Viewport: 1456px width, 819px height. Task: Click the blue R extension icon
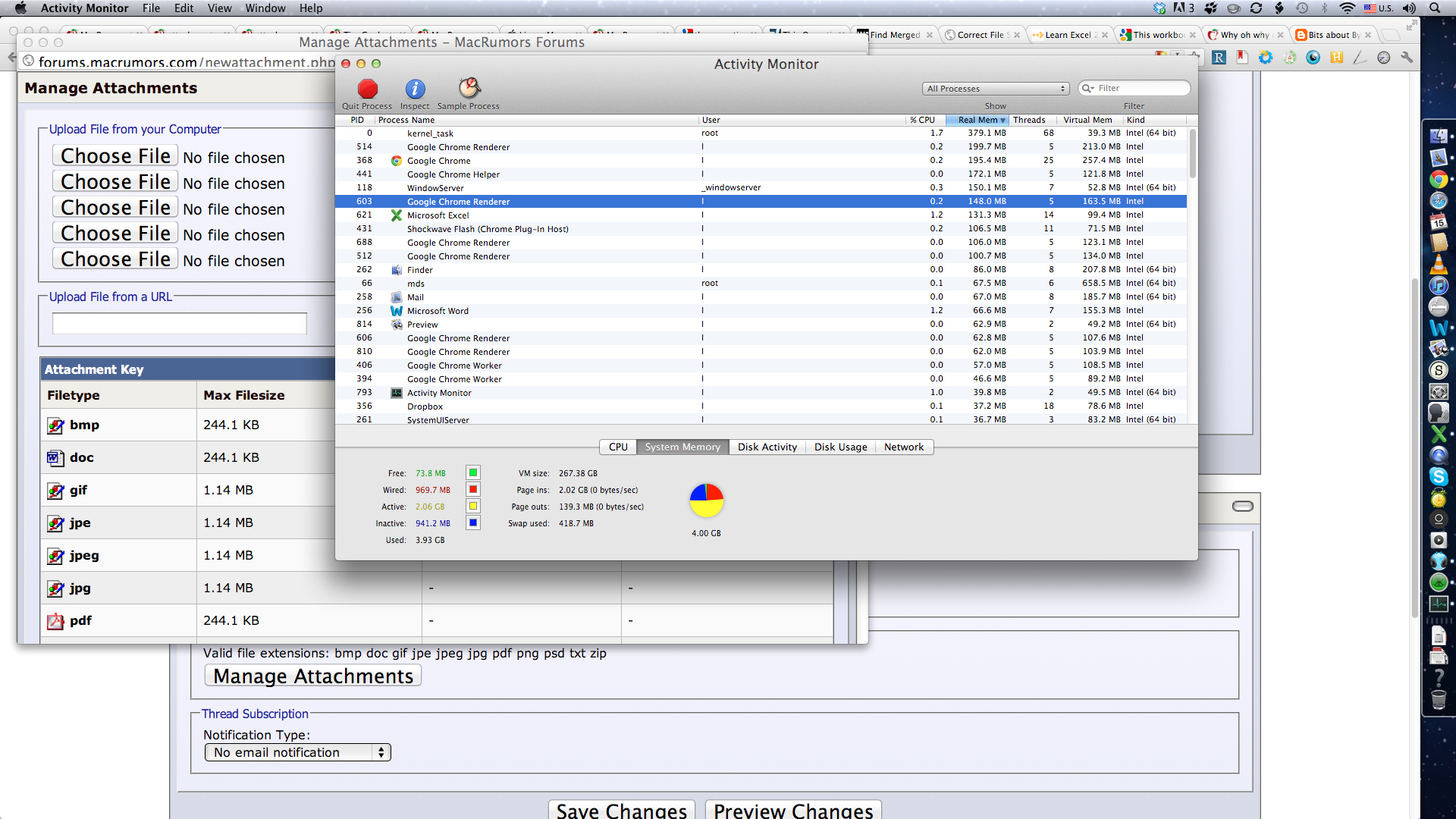(1219, 58)
